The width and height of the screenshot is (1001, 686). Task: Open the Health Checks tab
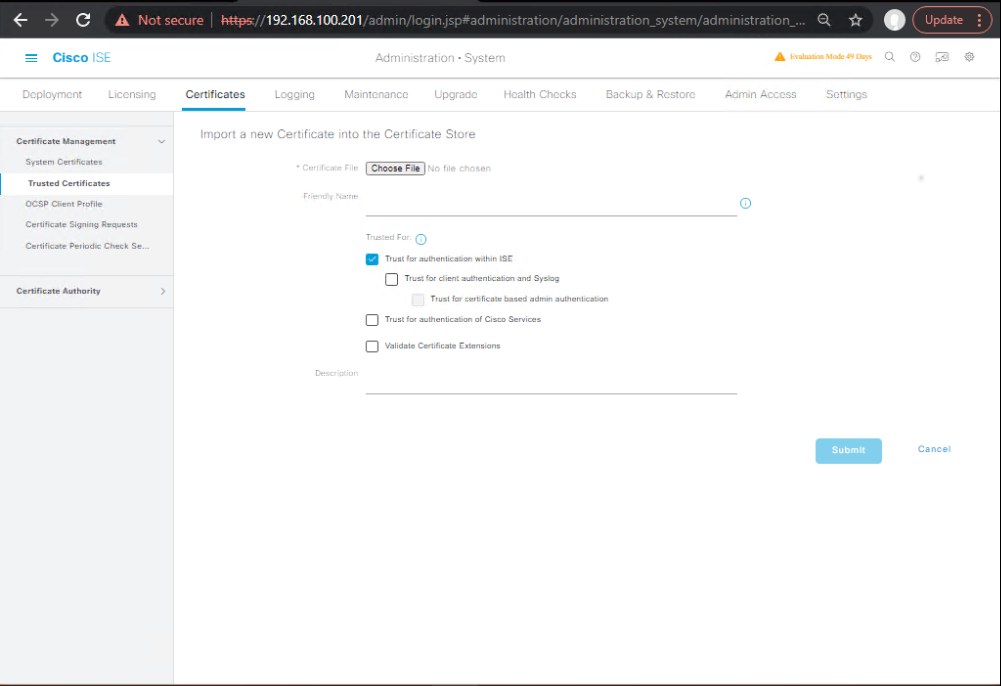coord(540,94)
